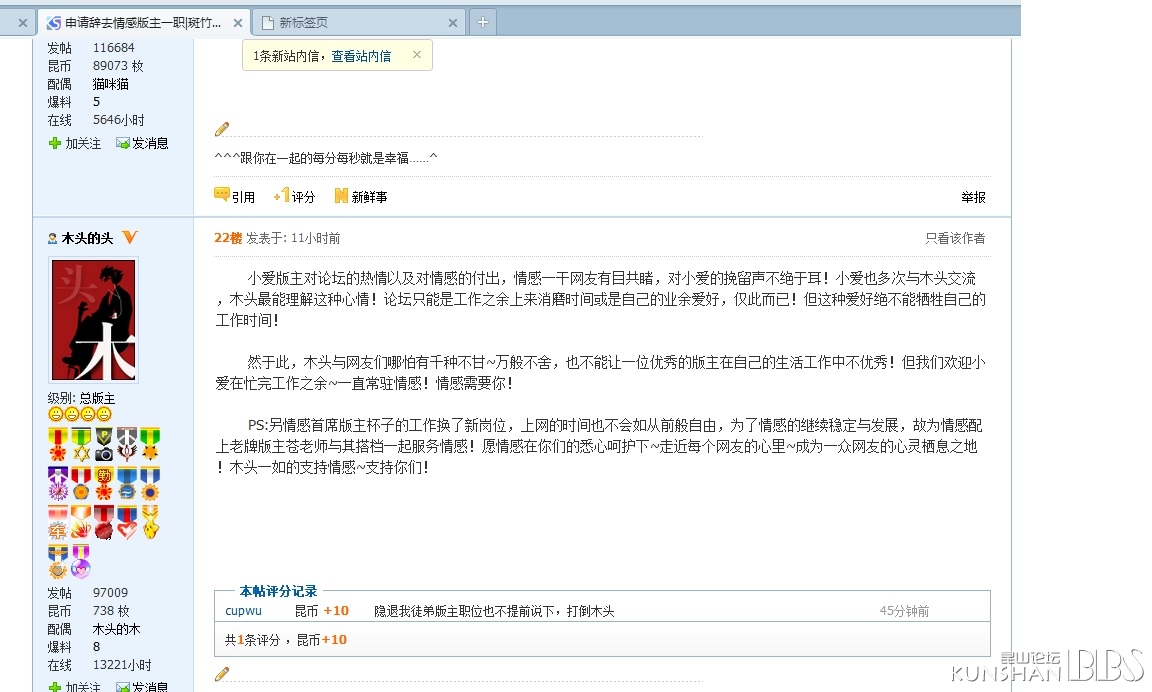Close the 新标签页 tab

click(453, 23)
